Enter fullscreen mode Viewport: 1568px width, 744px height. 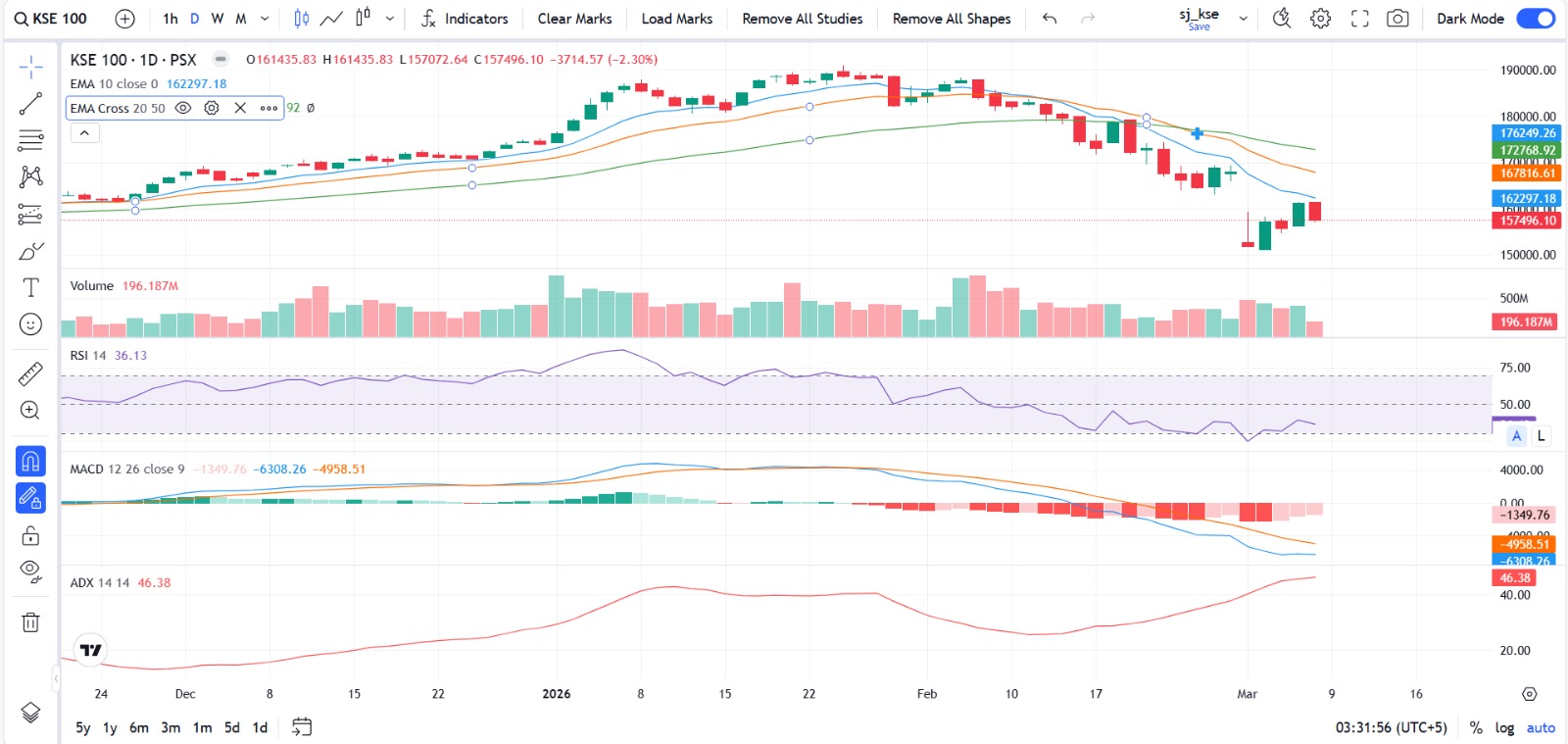coord(1359,19)
